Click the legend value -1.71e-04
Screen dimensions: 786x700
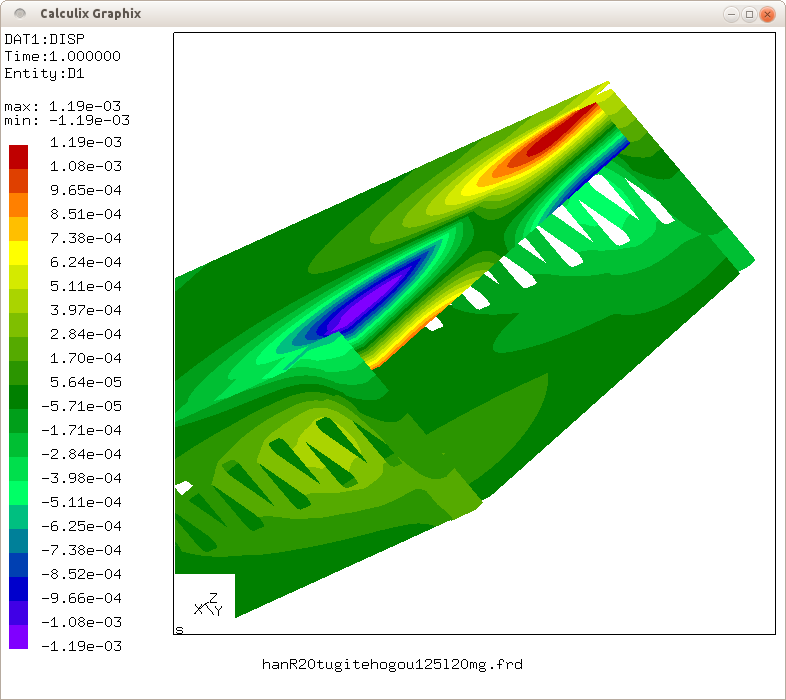(x=81, y=430)
